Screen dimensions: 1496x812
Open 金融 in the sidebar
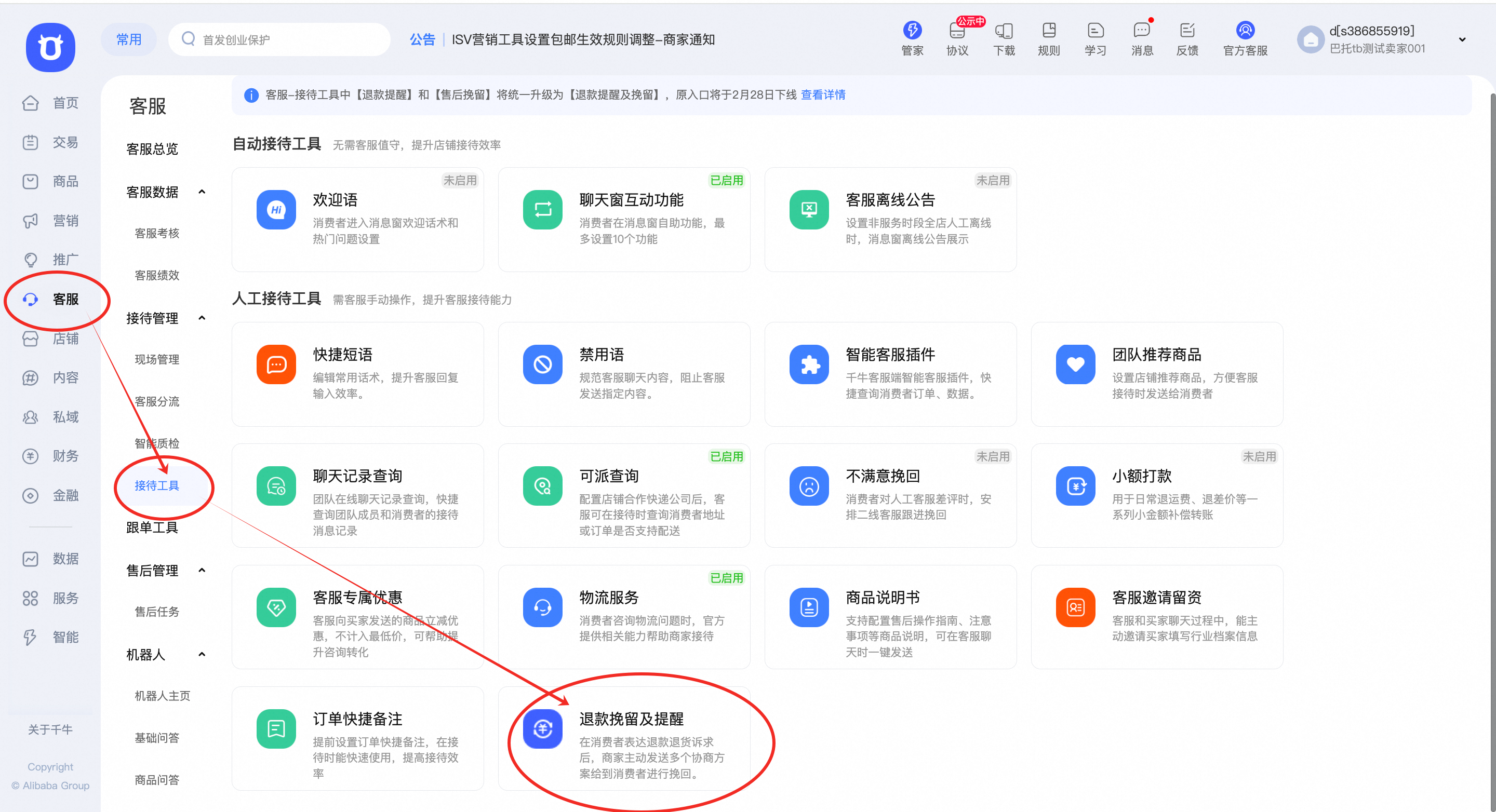pyautogui.click(x=50, y=496)
